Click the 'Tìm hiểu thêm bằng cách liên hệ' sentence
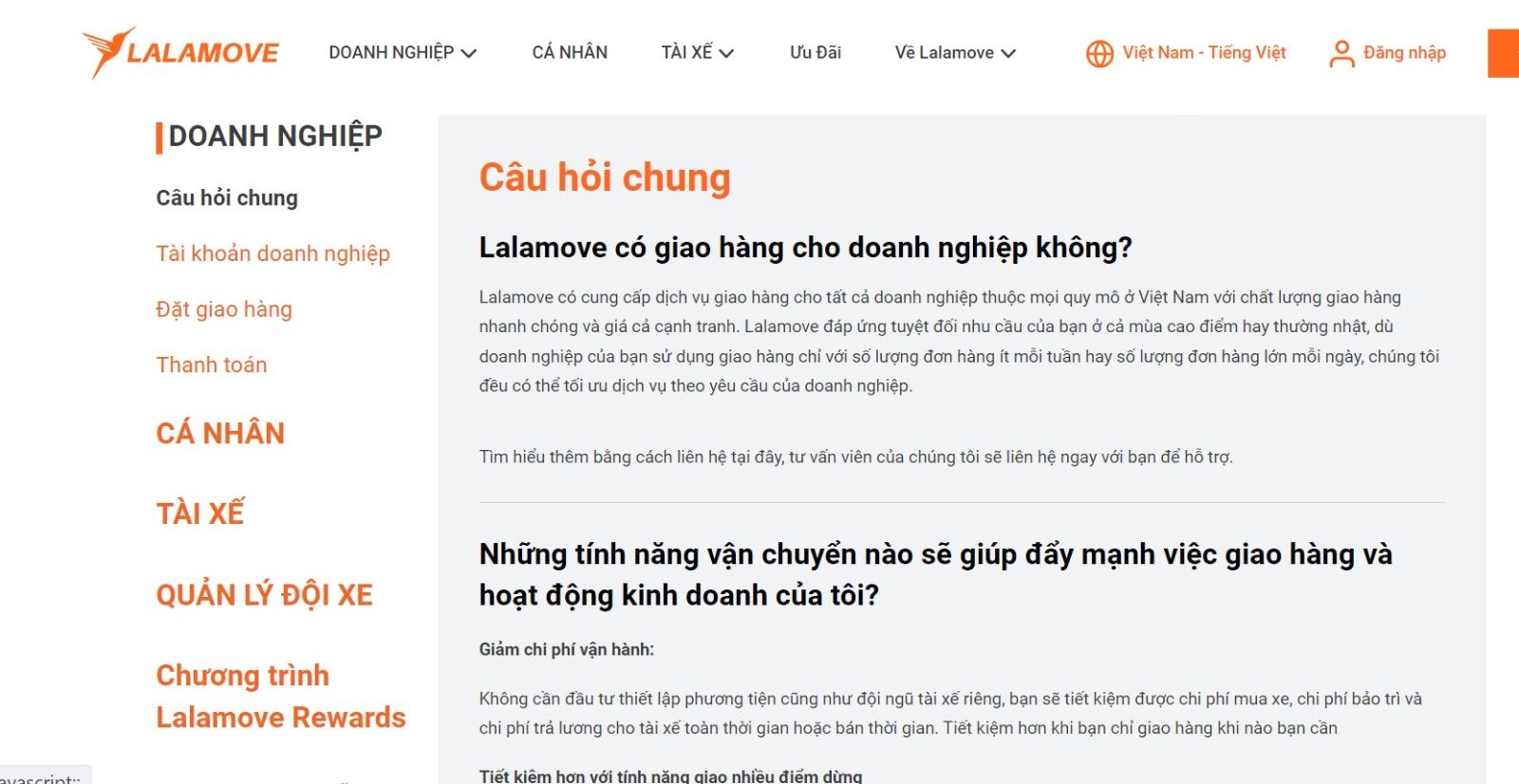The width and height of the screenshot is (1519, 784). [855, 457]
